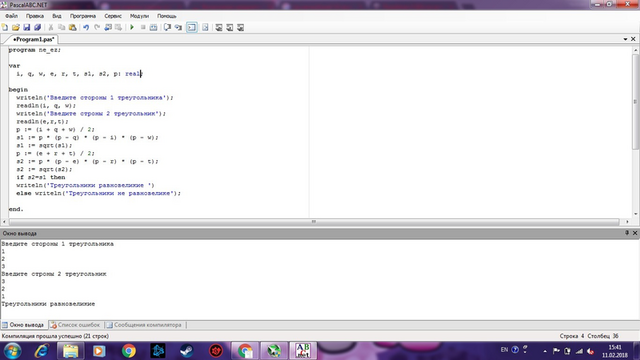Open Internet Explorer from the taskbar

42,351
